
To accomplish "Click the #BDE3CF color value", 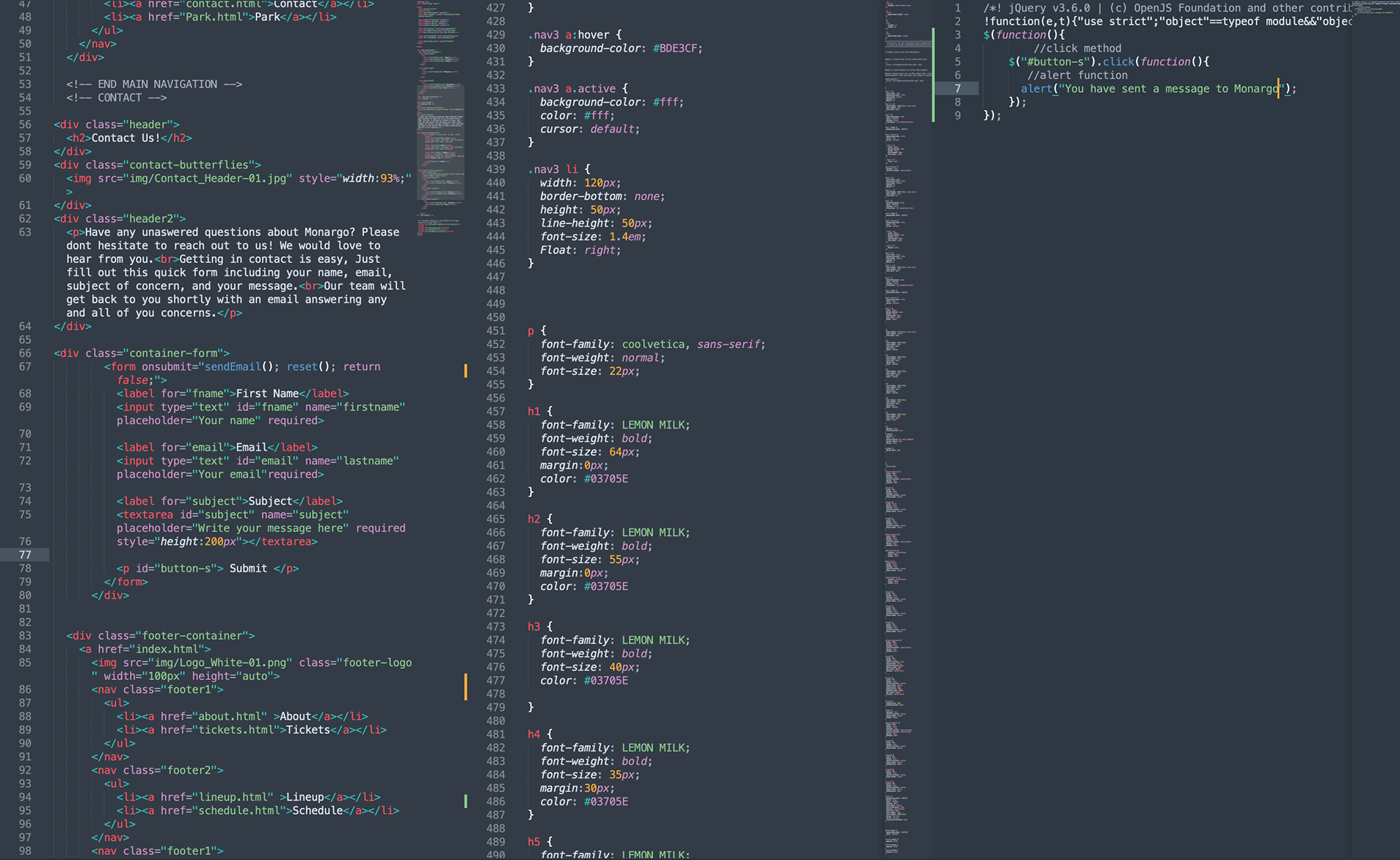I will 677,49.
